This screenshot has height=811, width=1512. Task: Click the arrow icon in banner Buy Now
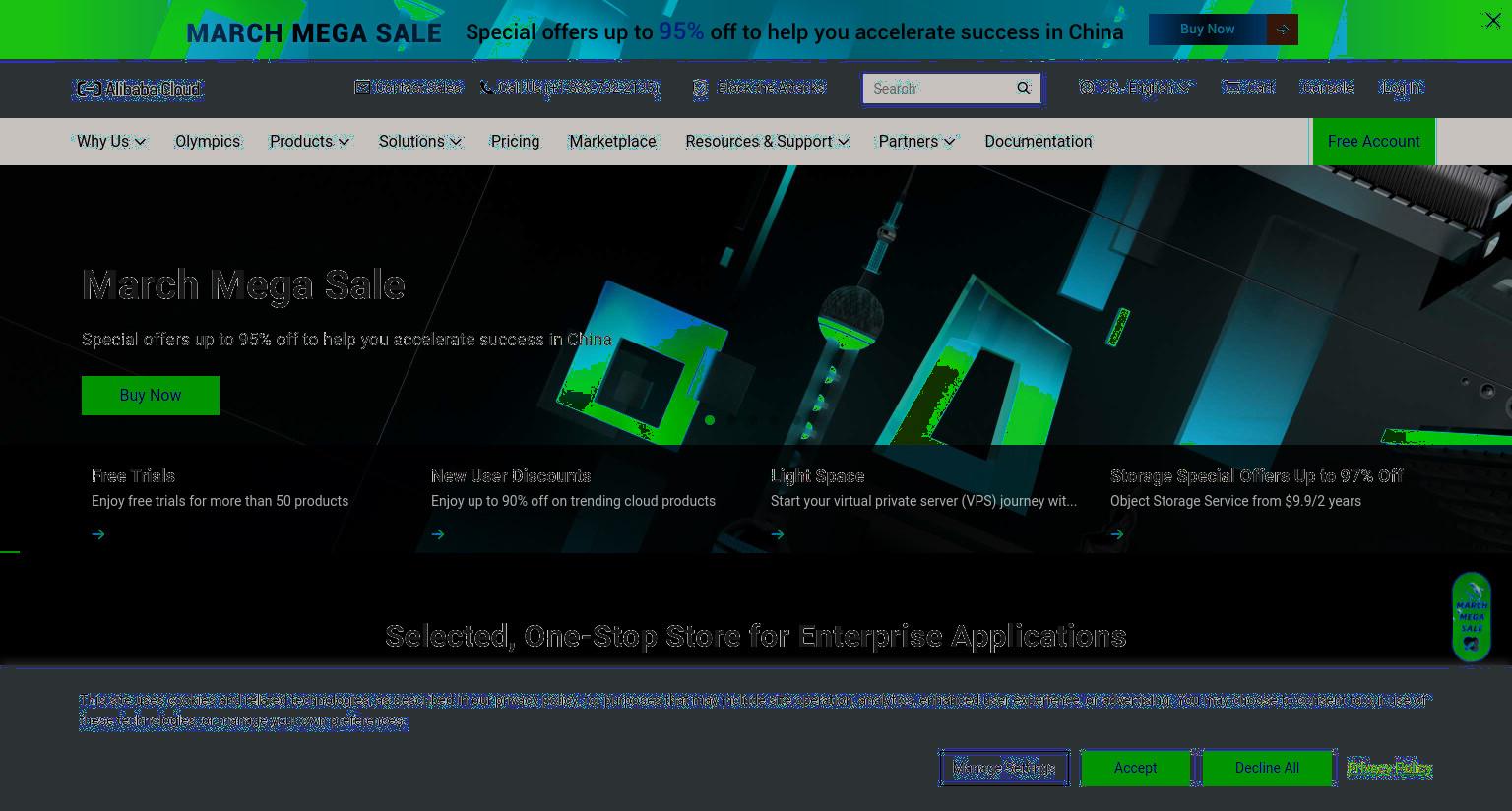point(1282,30)
